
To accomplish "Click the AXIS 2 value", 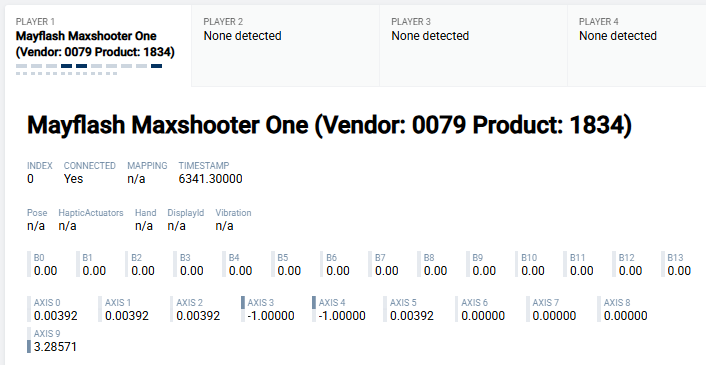I will click(198, 316).
